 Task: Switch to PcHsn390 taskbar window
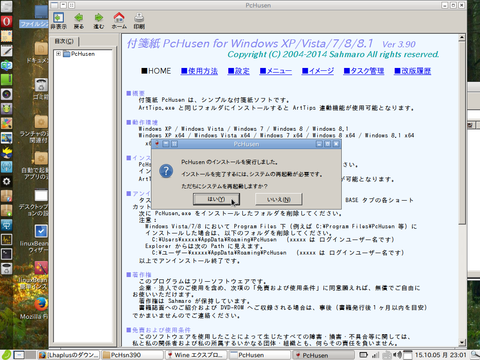coord(132,355)
